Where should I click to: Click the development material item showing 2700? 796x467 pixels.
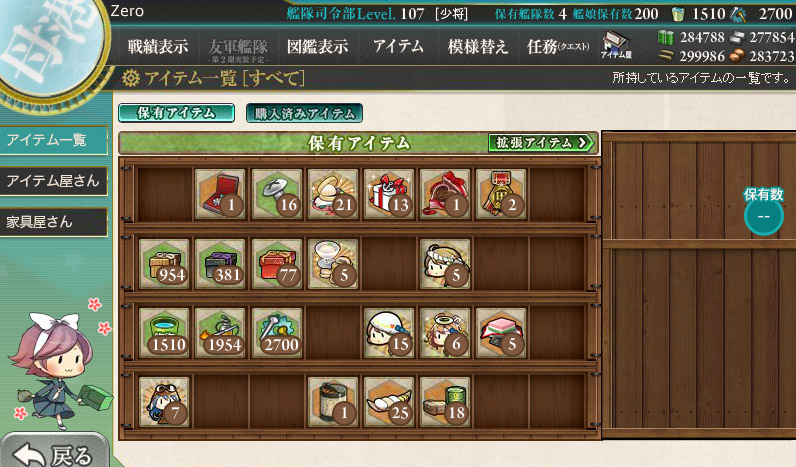[x=277, y=333]
